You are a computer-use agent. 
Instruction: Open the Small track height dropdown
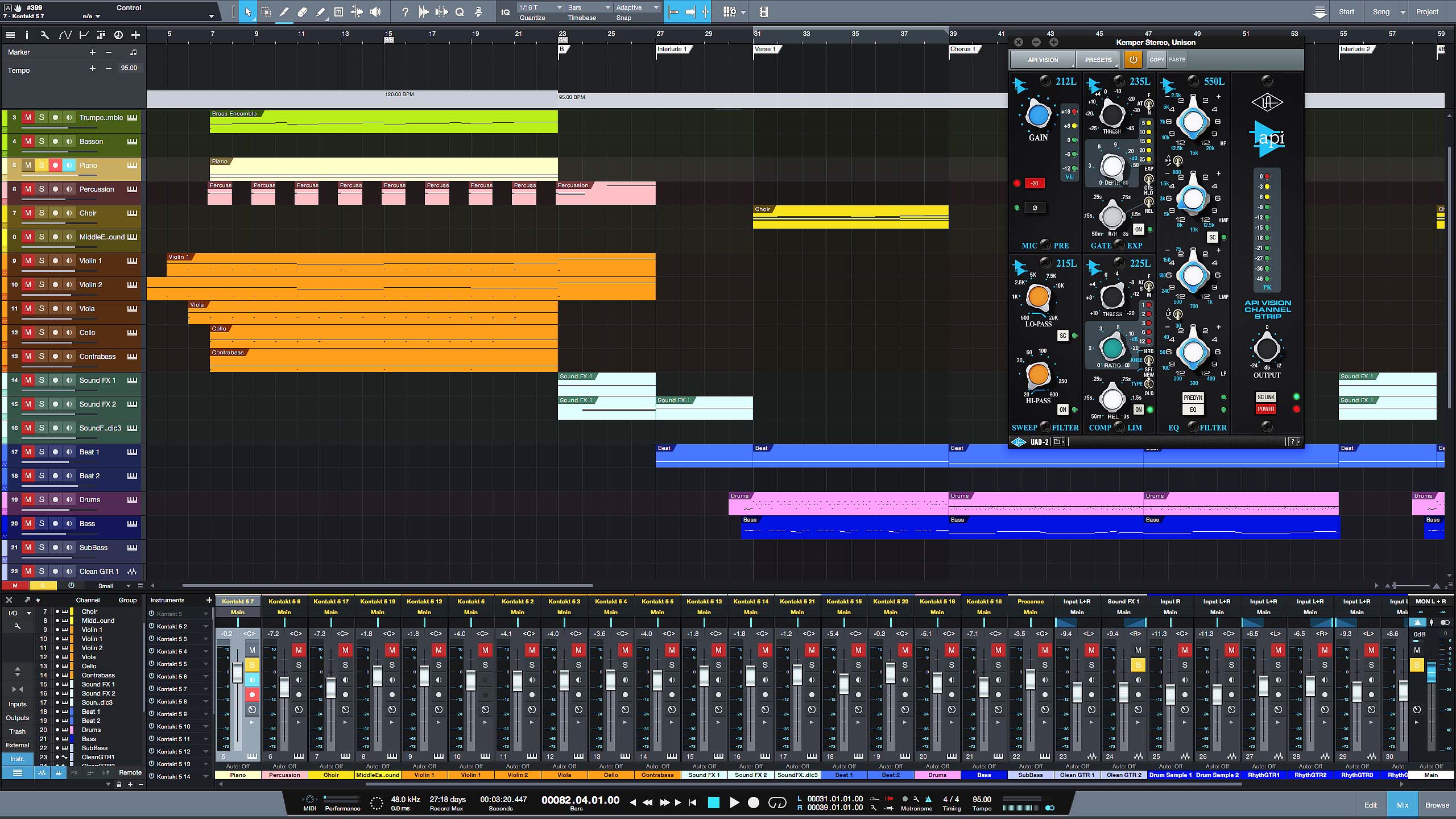pos(114,586)
